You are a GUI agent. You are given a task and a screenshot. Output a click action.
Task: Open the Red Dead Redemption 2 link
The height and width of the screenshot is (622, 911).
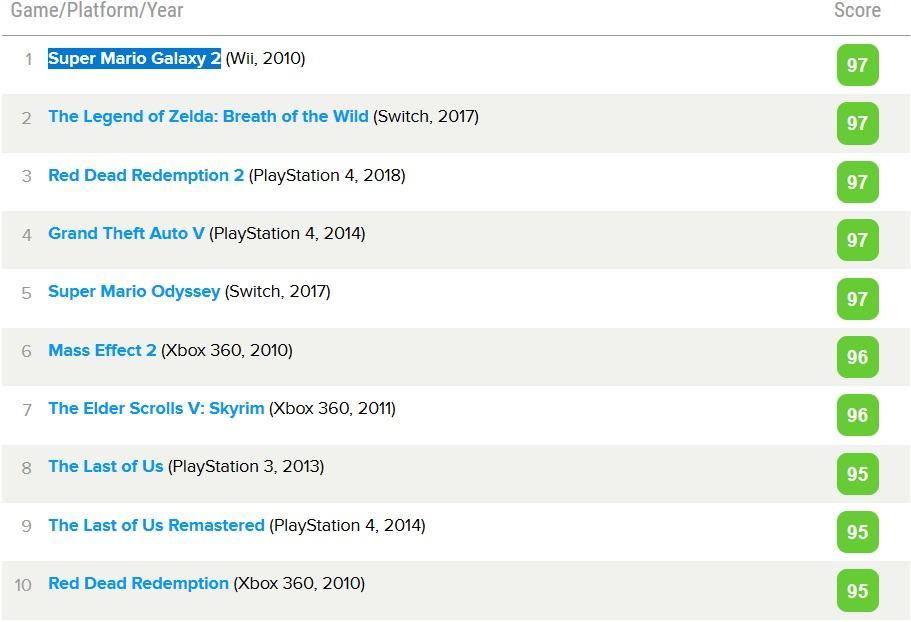[x=146, y=175]
